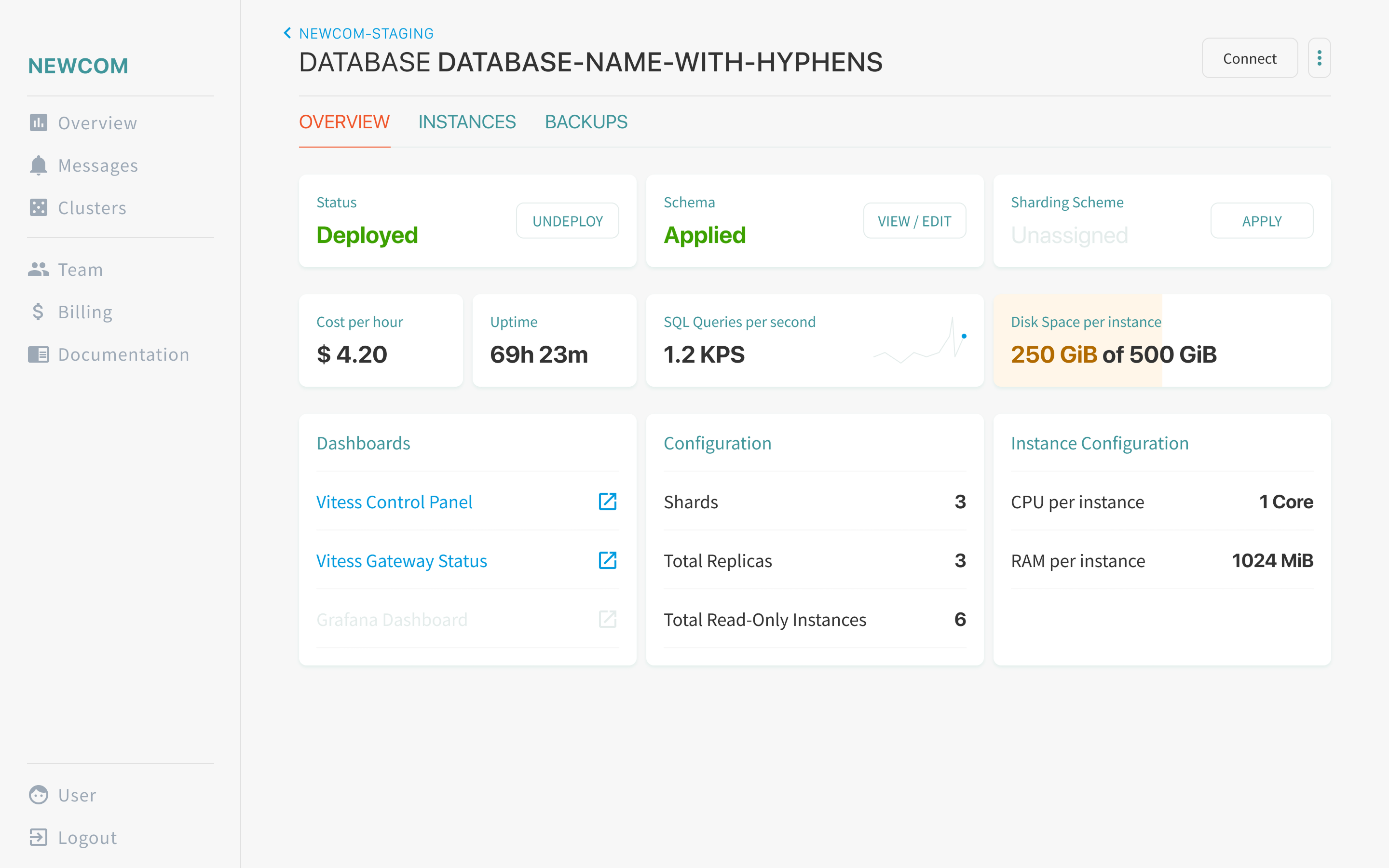1389x868 pixels.
Task: Click the Disk Space usage bar card
Action: pos(1162,340)
